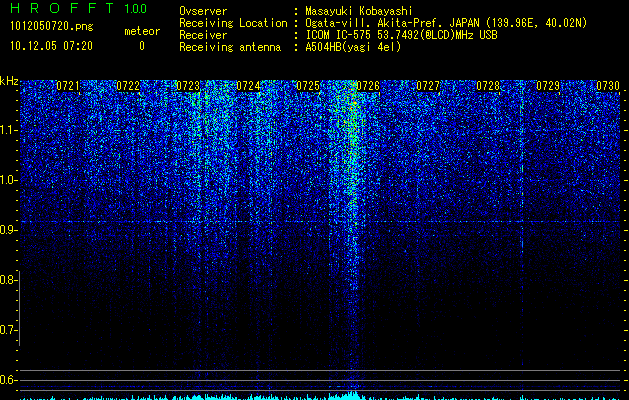
Task: Click the 0727 time marker
Action: point(428,86)
